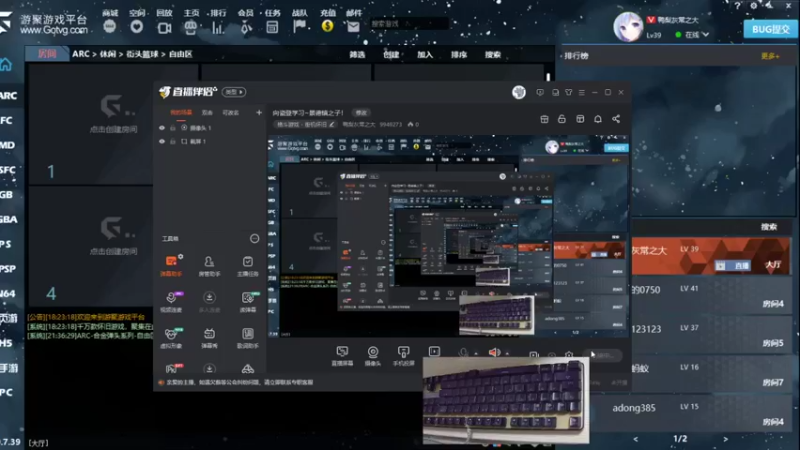
Task: Select 主播任务 tool in 直播伴侣 toolbox
Action: pos(247,266)
